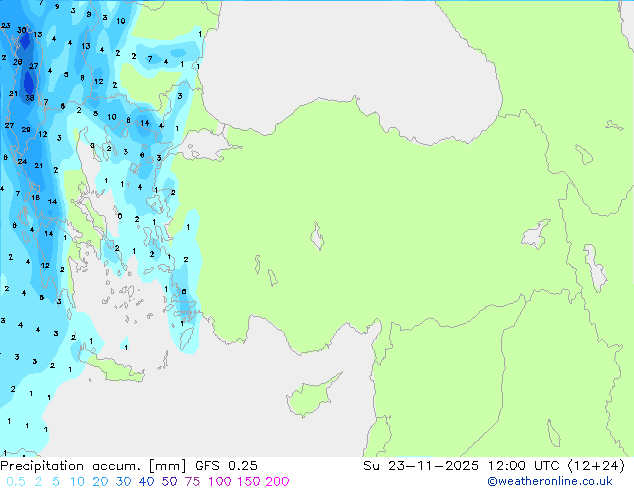
Task: Pick the 50 mm legend value
Action: point(169,482)
